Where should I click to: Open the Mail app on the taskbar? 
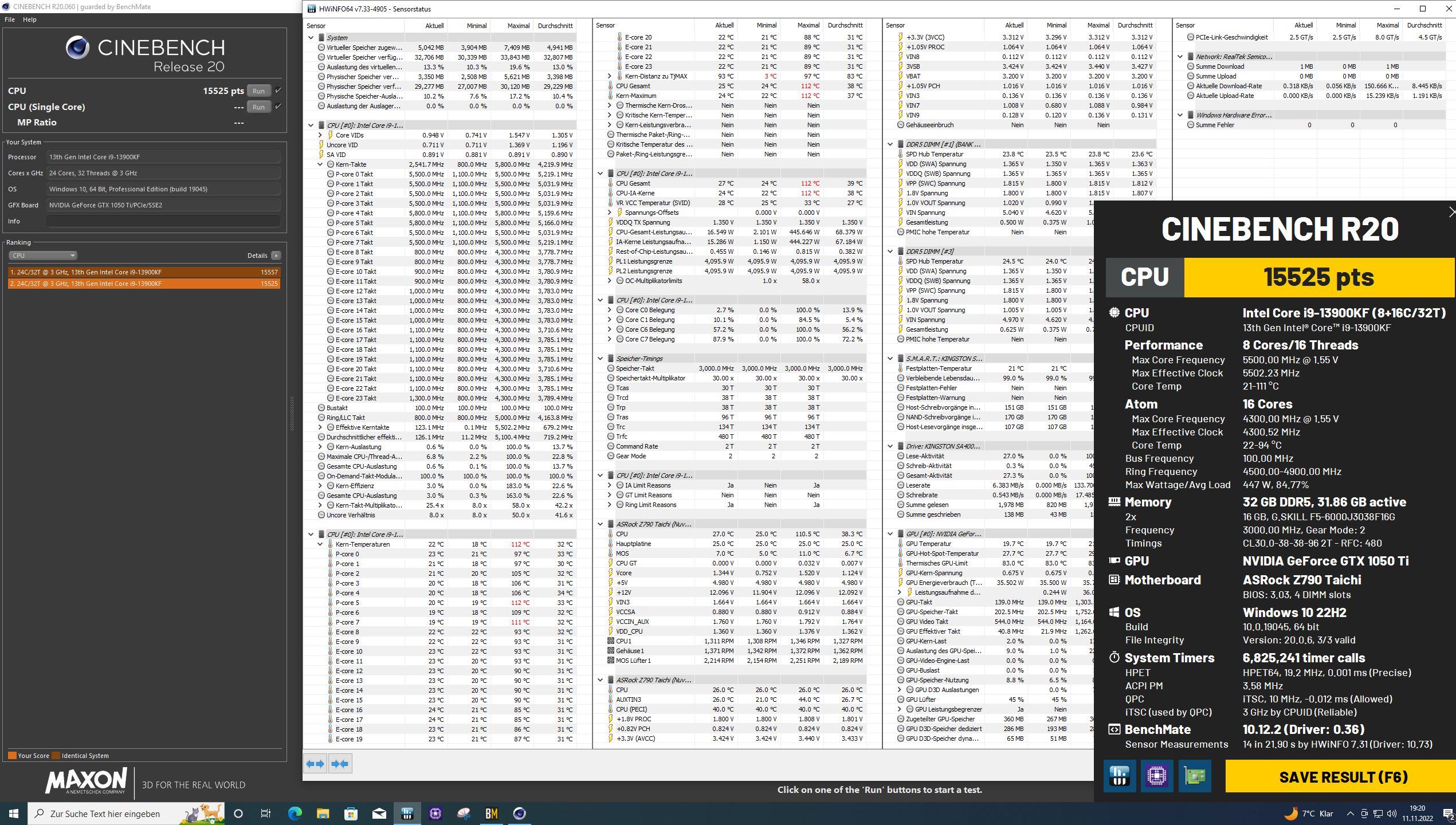379,814
